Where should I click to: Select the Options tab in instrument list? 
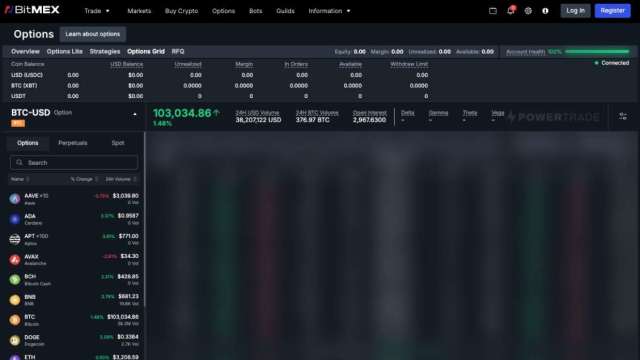click(x=28, y=143)
